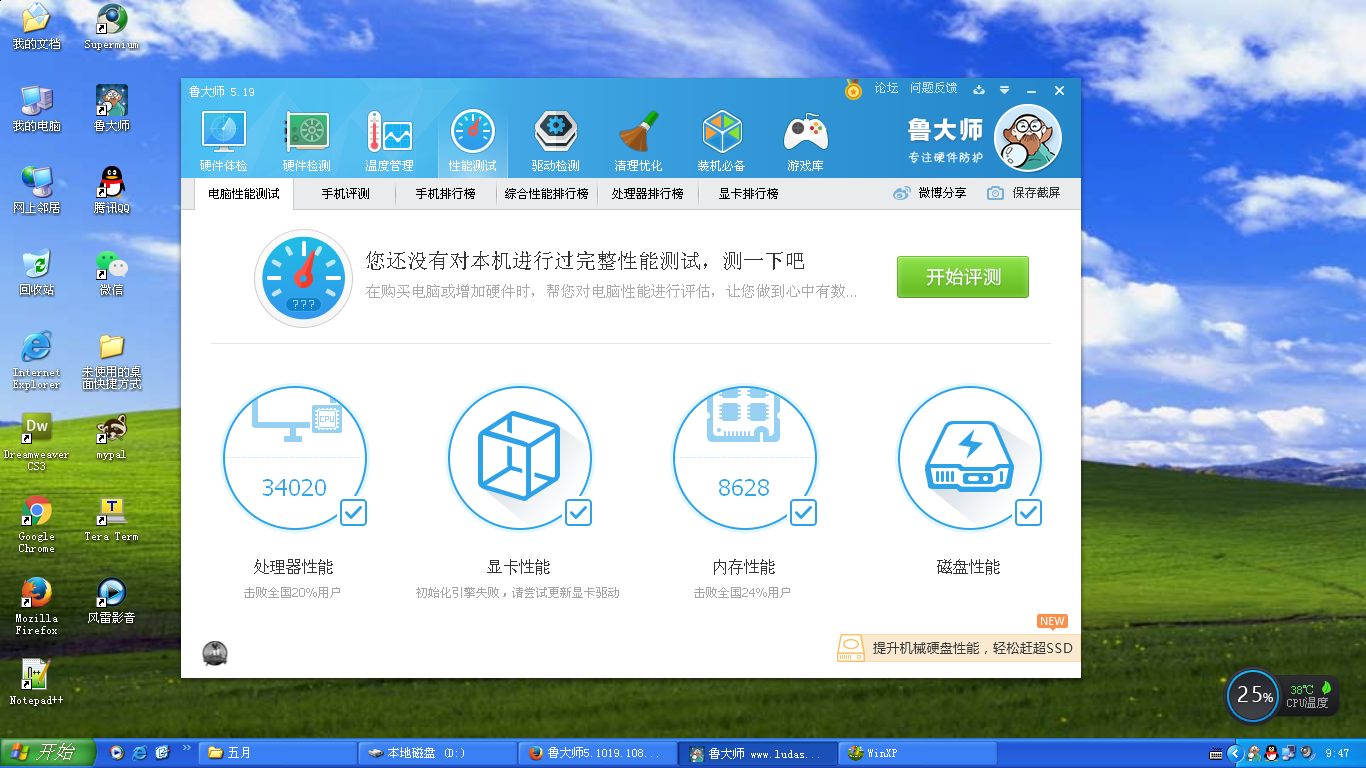The image size is (1366, 768).
Task: Open Notepad++ desktop icon
Action: (36, 682)
